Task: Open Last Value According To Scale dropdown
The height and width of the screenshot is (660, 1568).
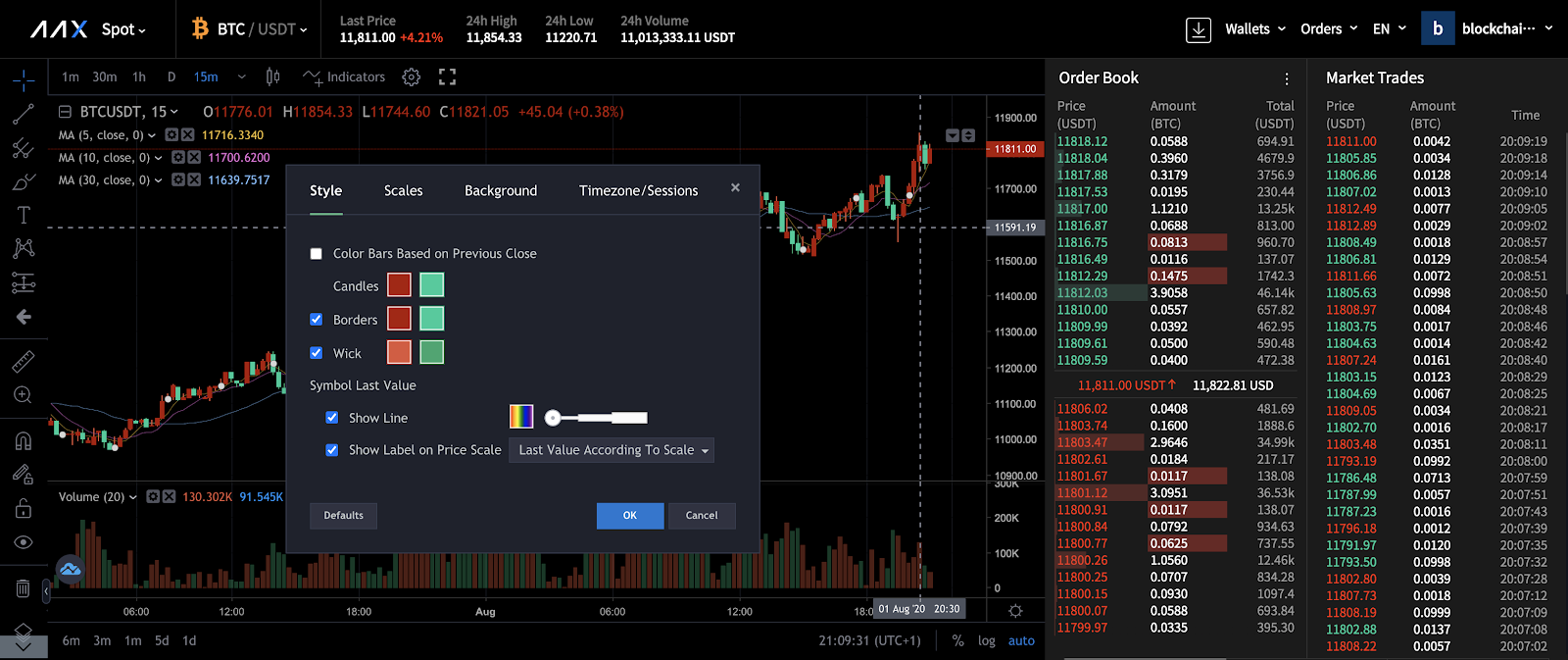Action: click(612, 450)
